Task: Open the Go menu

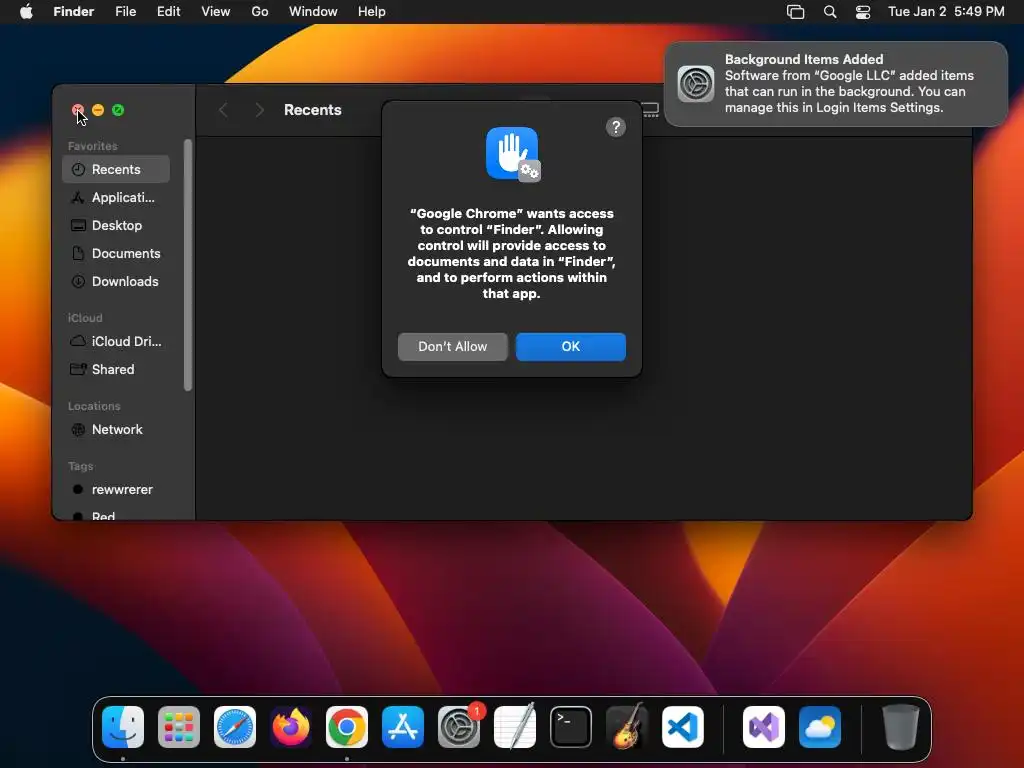Action: (260, 12)
